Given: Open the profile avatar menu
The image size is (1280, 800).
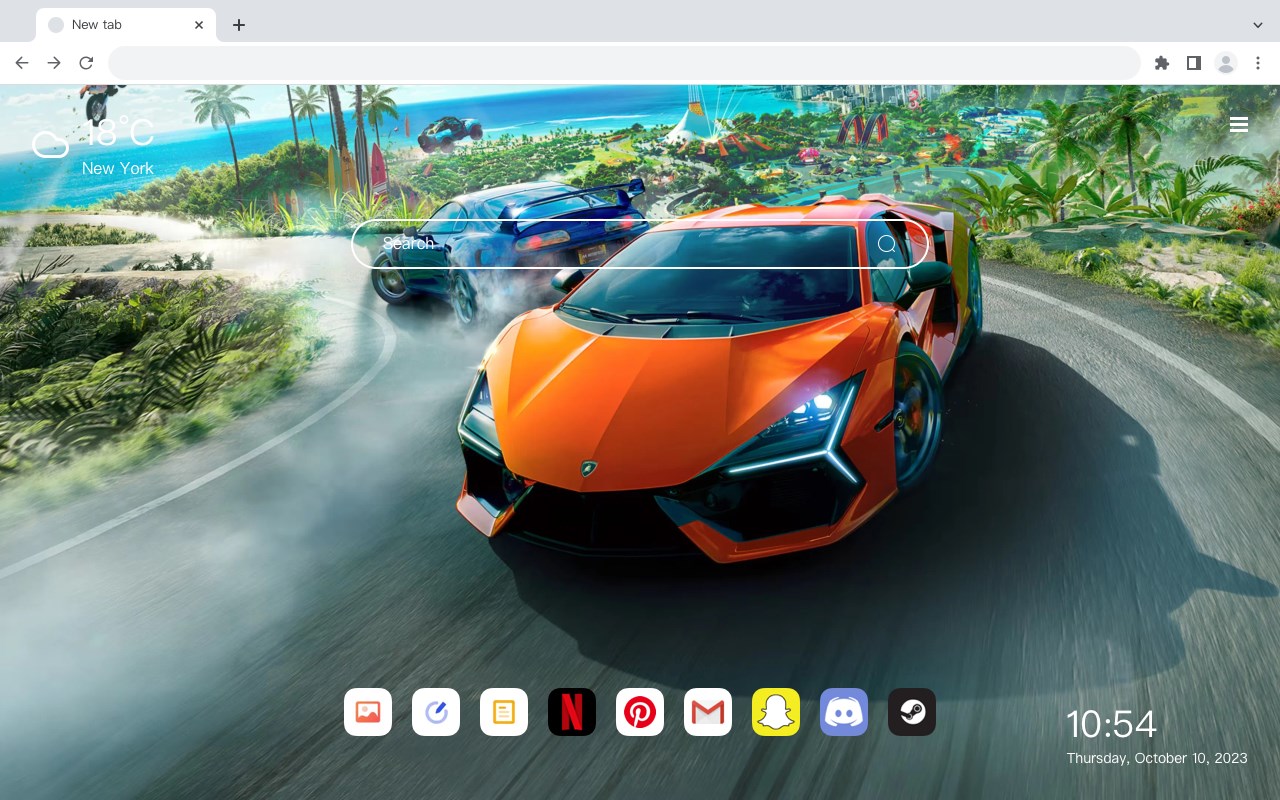Looking at the screenshot, I should (x=1226, y=63).
